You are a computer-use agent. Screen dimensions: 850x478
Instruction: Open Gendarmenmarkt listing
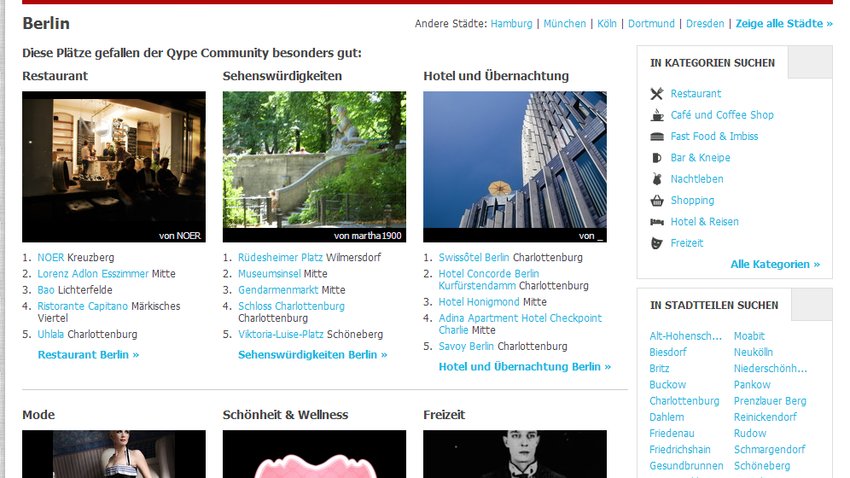point(278,290)
